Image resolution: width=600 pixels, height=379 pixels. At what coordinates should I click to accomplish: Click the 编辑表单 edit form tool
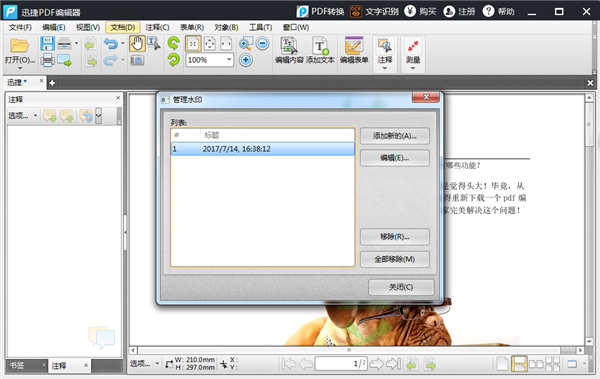tap(354, 50)
